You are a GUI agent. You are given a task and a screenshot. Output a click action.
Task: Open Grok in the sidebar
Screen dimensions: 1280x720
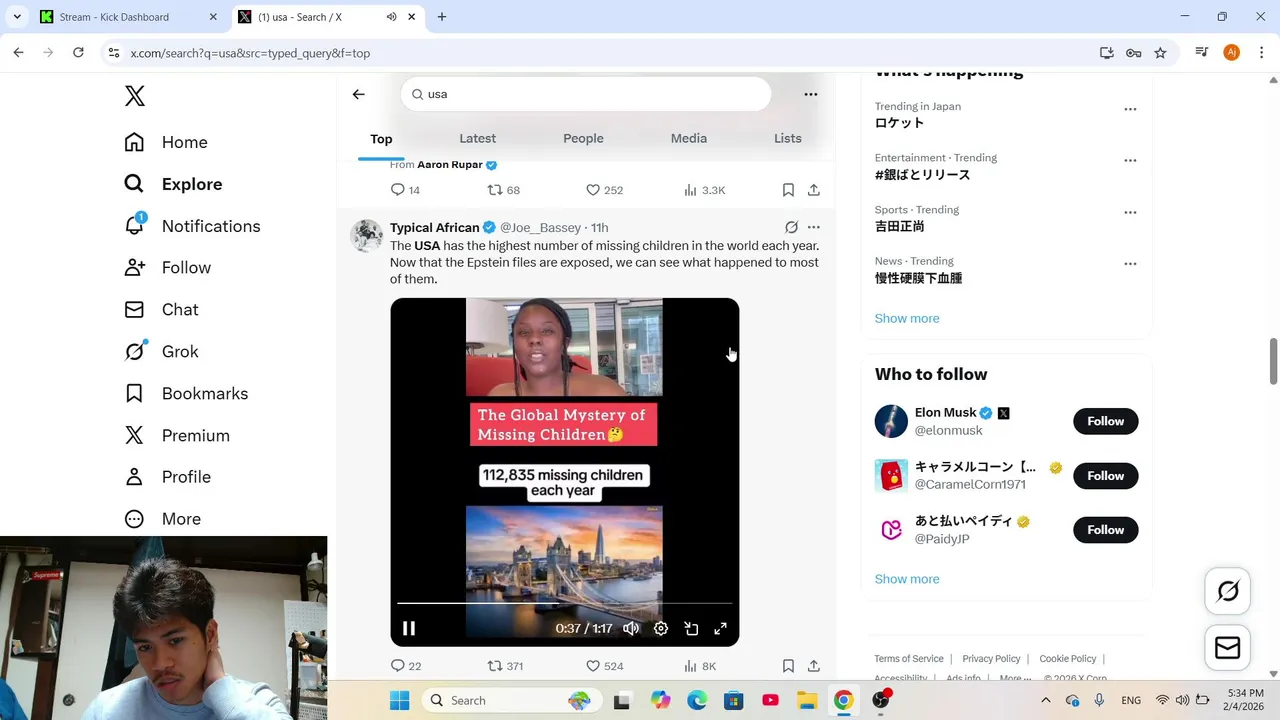click(161, 351)
